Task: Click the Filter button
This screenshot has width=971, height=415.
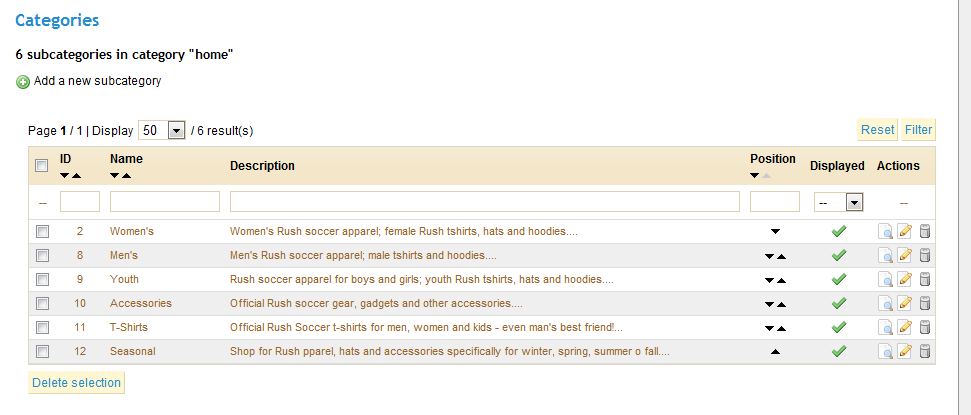Action: pyautogui.click(x=918, y=130)
